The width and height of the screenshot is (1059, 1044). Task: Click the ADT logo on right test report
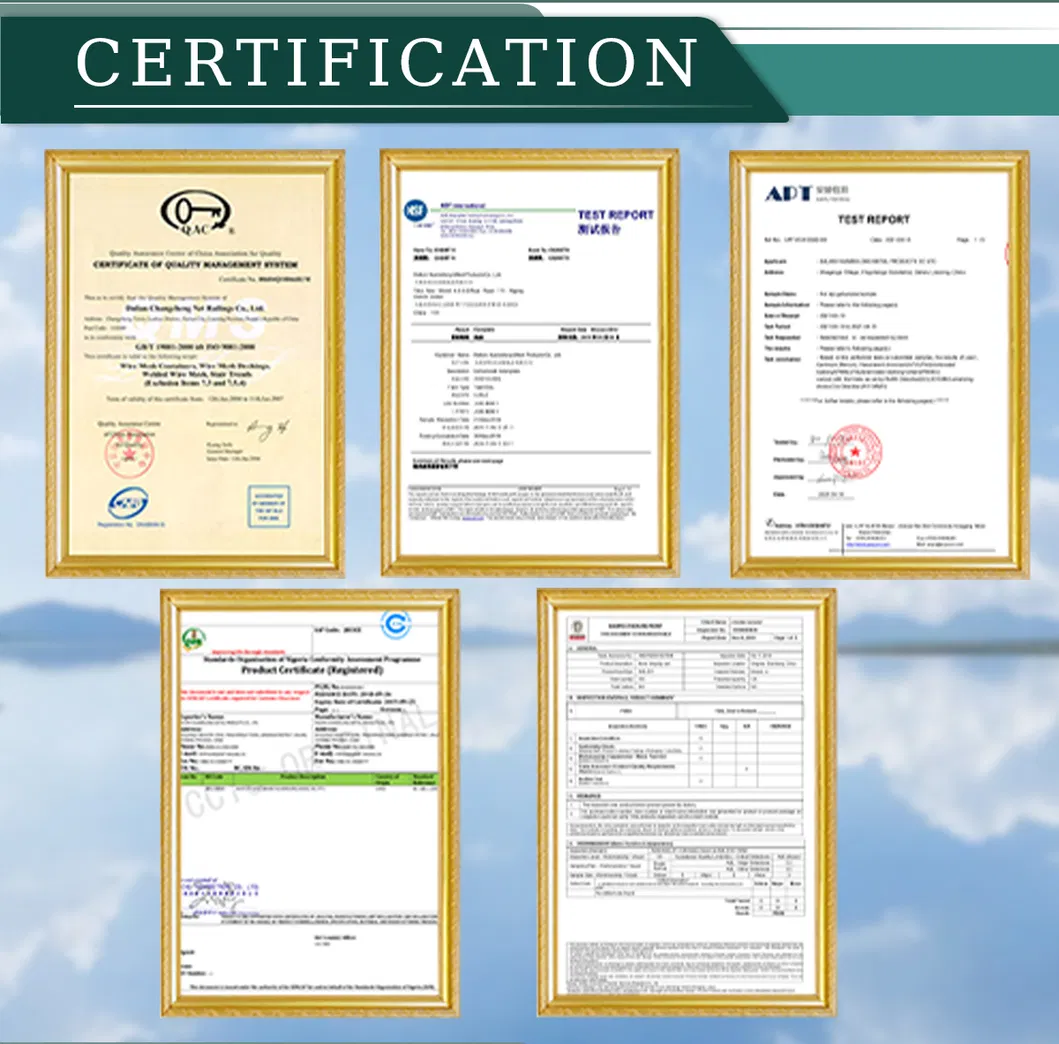click(x=789, y=193)
